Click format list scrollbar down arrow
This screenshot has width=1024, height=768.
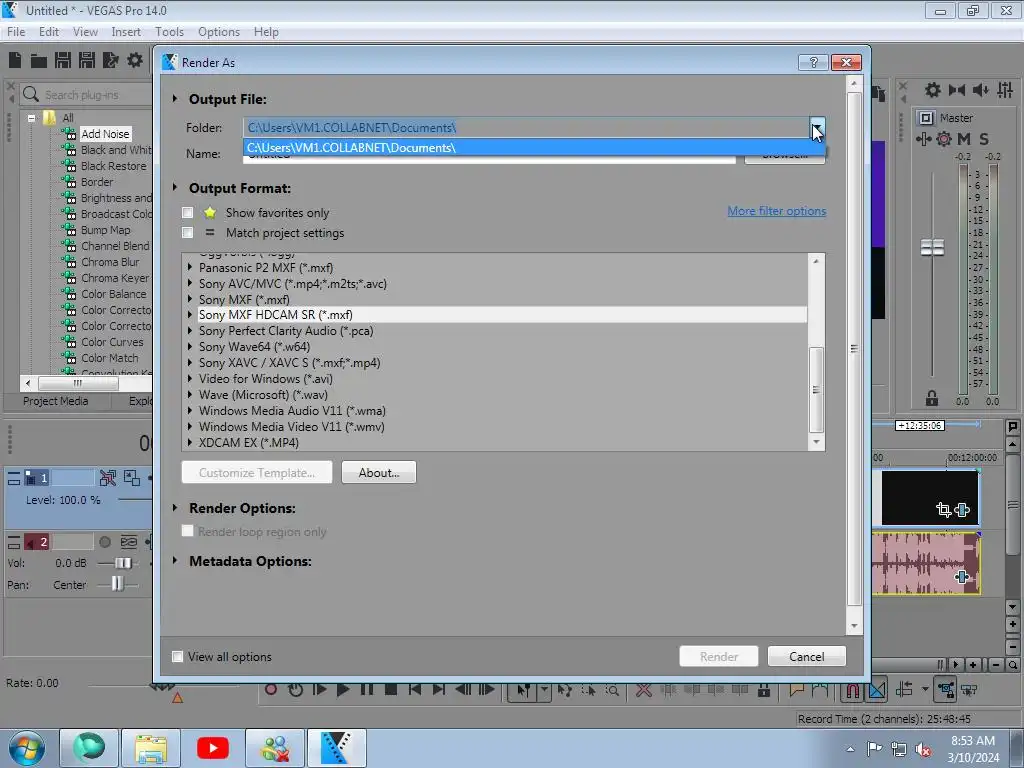816,442
